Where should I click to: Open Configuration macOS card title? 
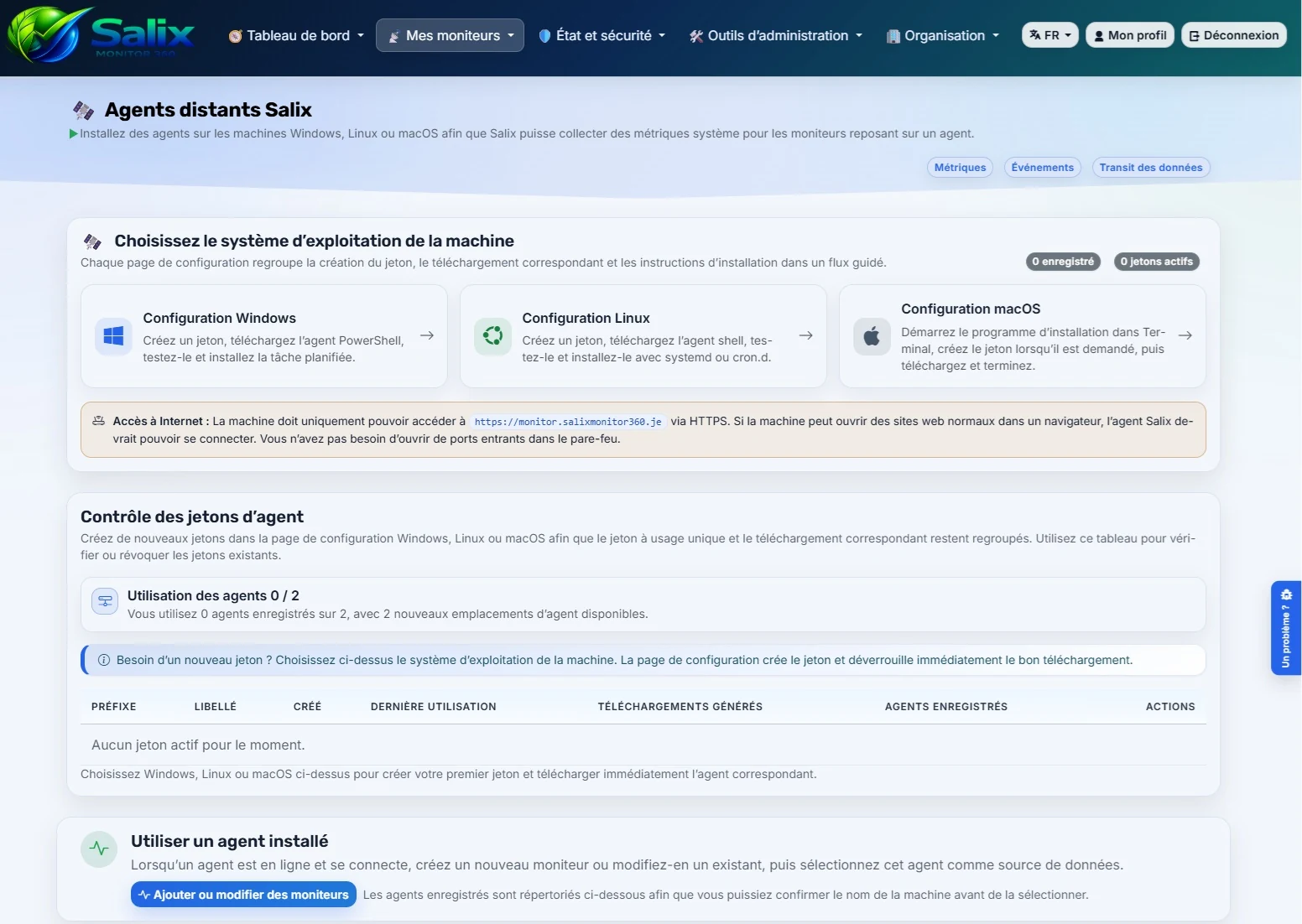(x=971, y=309)
